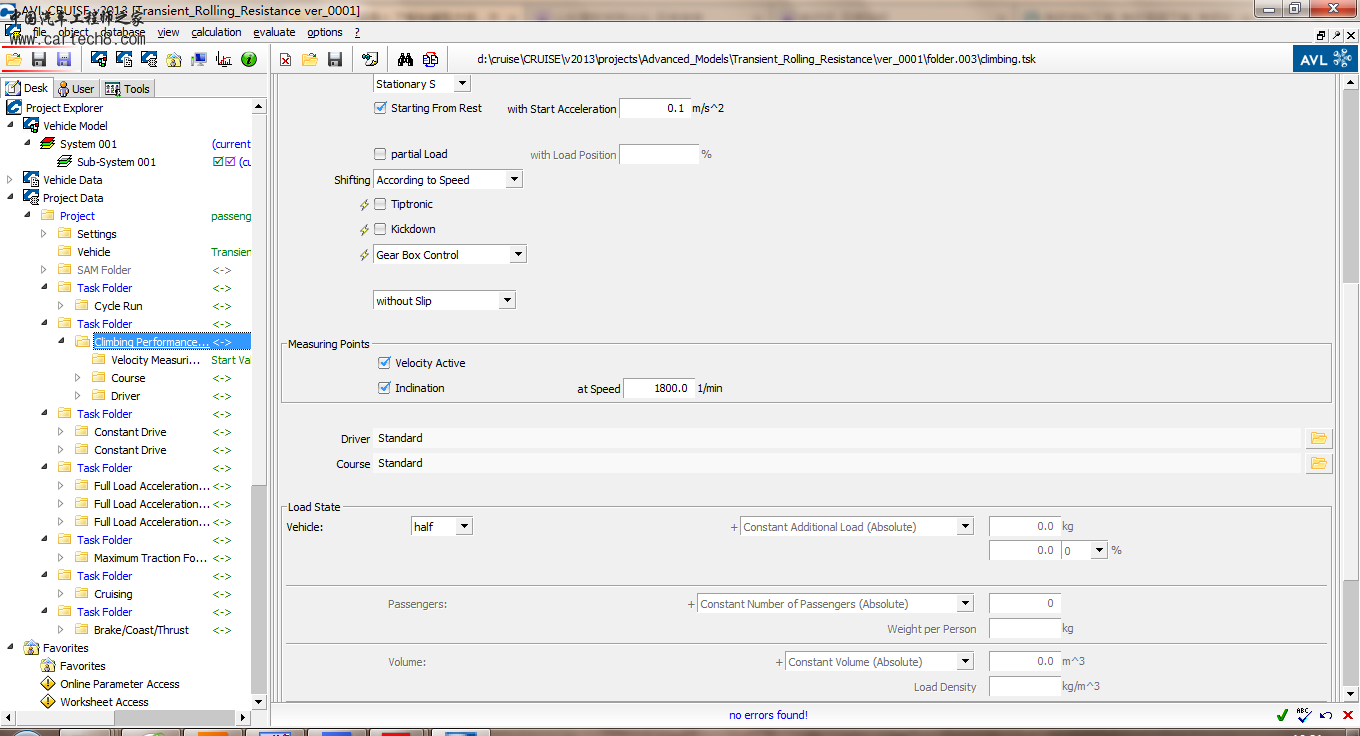Screen dimensions: 1360x736
Task: Switch to the User tab
Action: (x=76, y=88)
